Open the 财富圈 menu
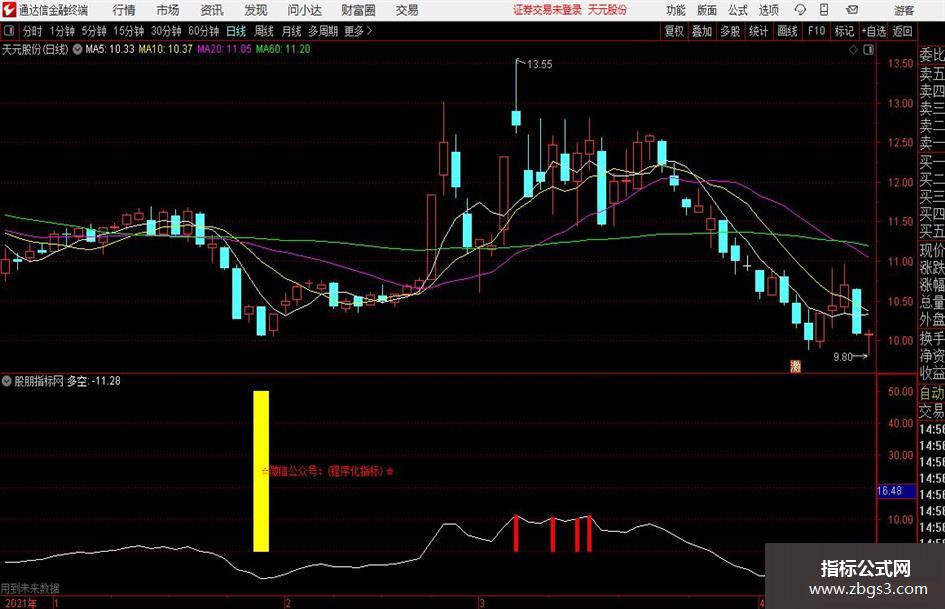Image resolution: width=945 pixels, height=609 pixels. click(358, 10)
